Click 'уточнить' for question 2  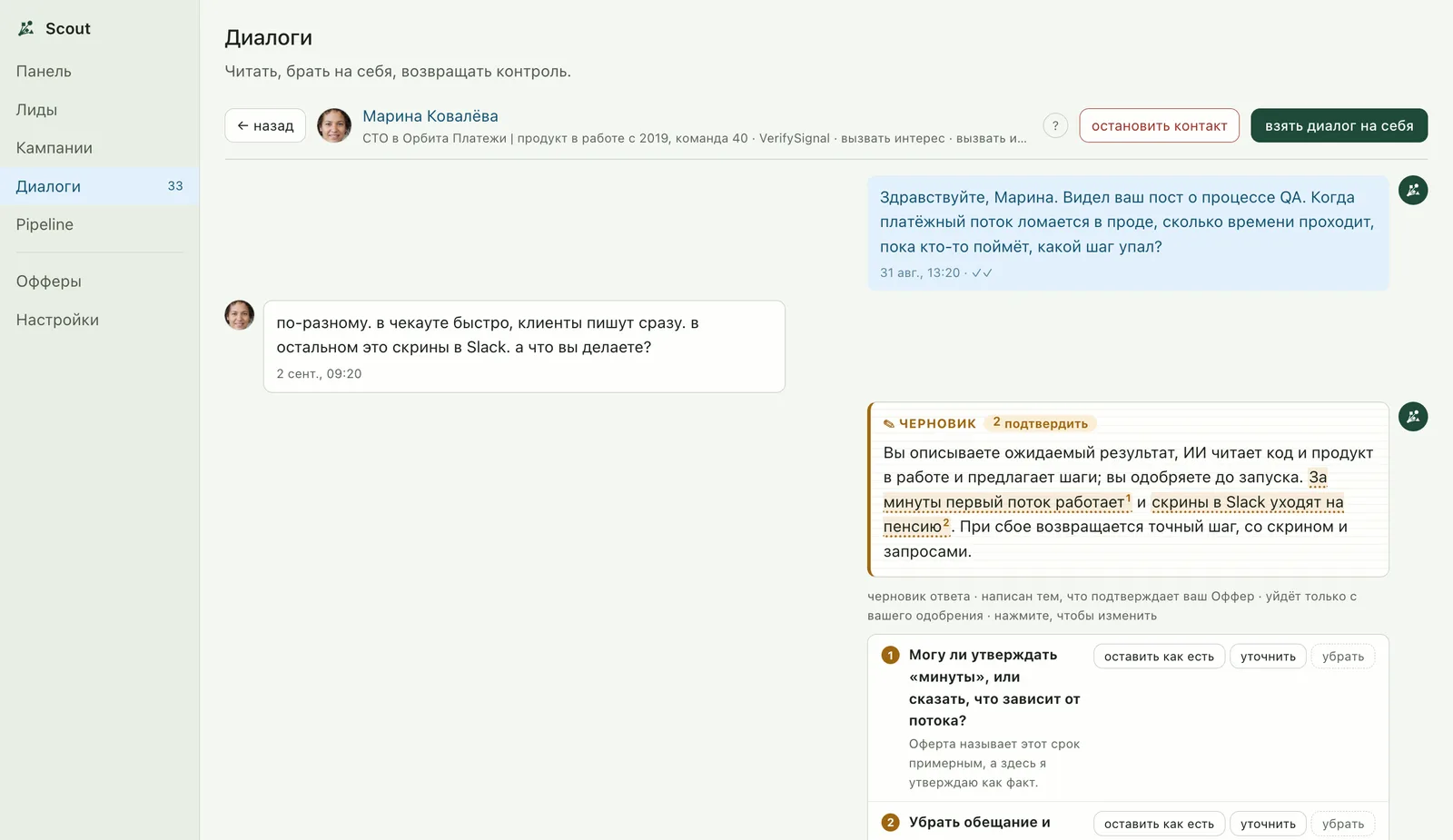click(x=1268, y=824)
